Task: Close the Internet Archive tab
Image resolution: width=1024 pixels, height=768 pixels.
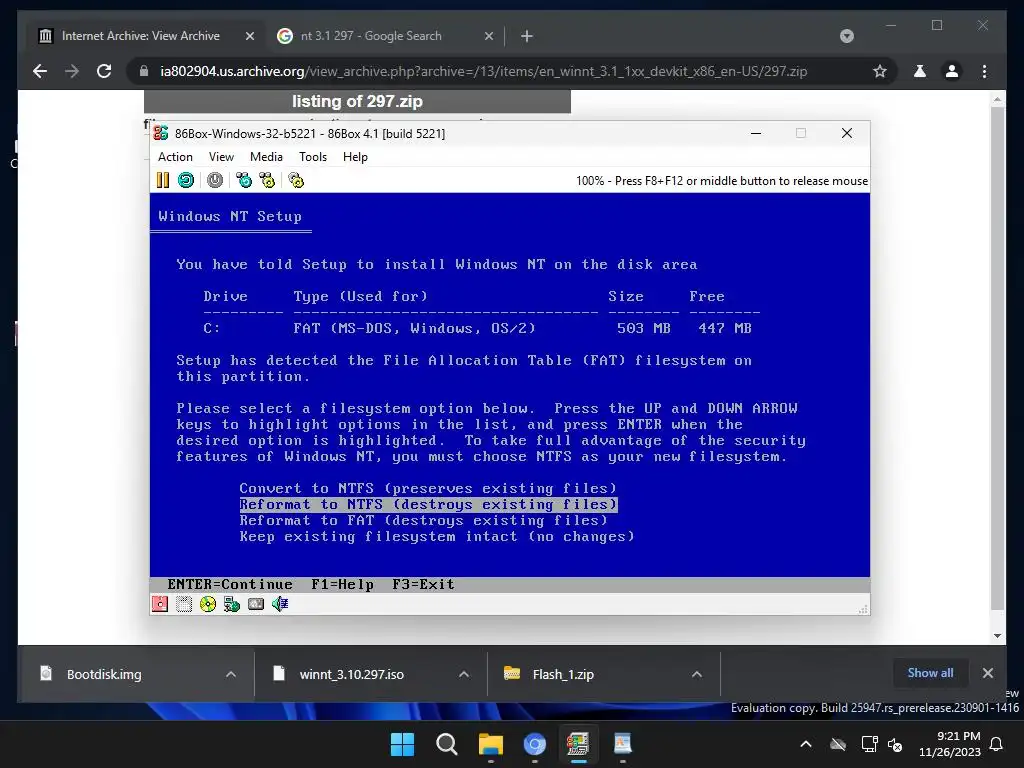Action: pos(249,36)
